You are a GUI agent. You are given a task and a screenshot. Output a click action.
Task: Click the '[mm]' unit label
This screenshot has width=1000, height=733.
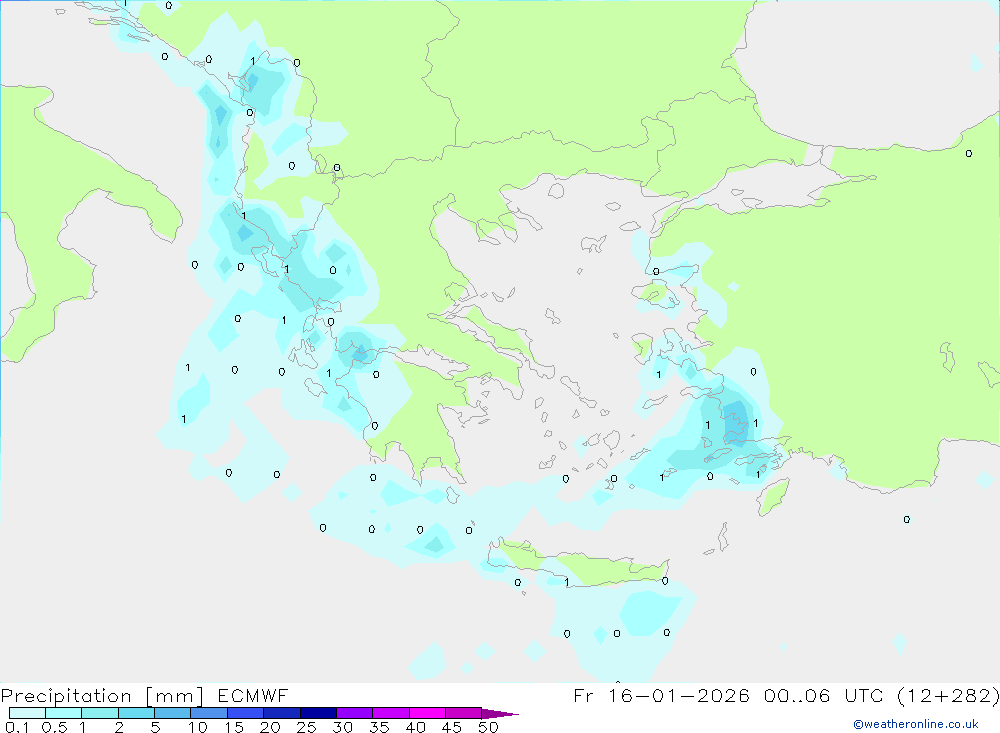click(x=175, y=696)
